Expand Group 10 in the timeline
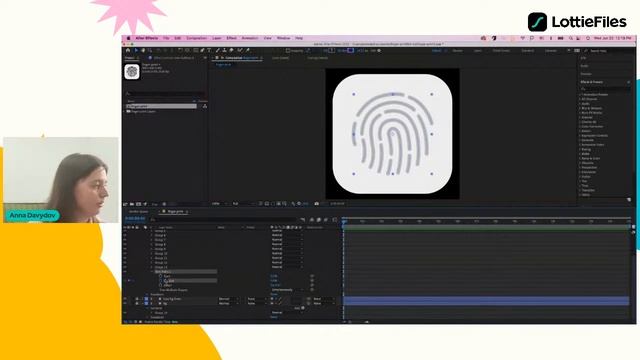 point(152,253)
